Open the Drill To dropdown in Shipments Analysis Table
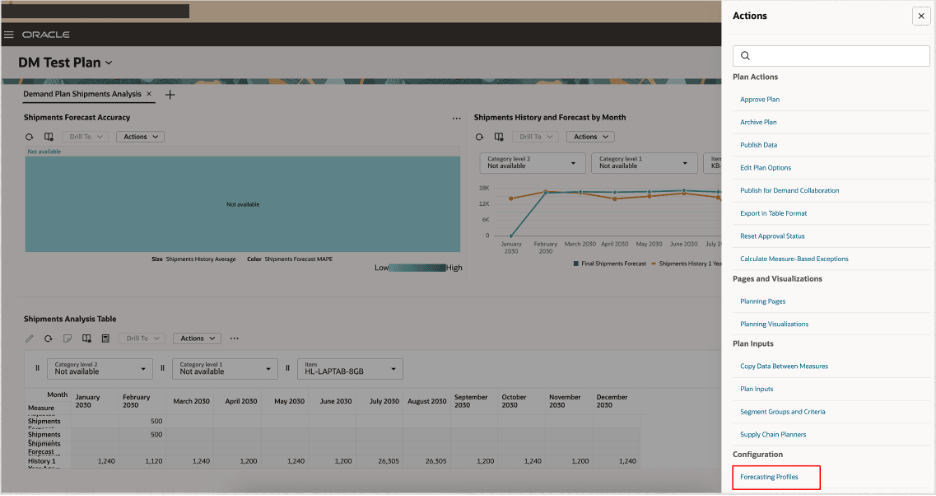Viewport: 936px width, 496px height. (x=142, y=338)
